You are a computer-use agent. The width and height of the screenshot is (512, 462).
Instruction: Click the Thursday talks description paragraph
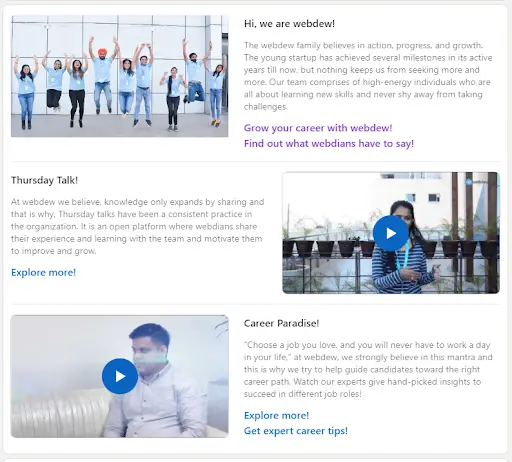pos(137,226)
